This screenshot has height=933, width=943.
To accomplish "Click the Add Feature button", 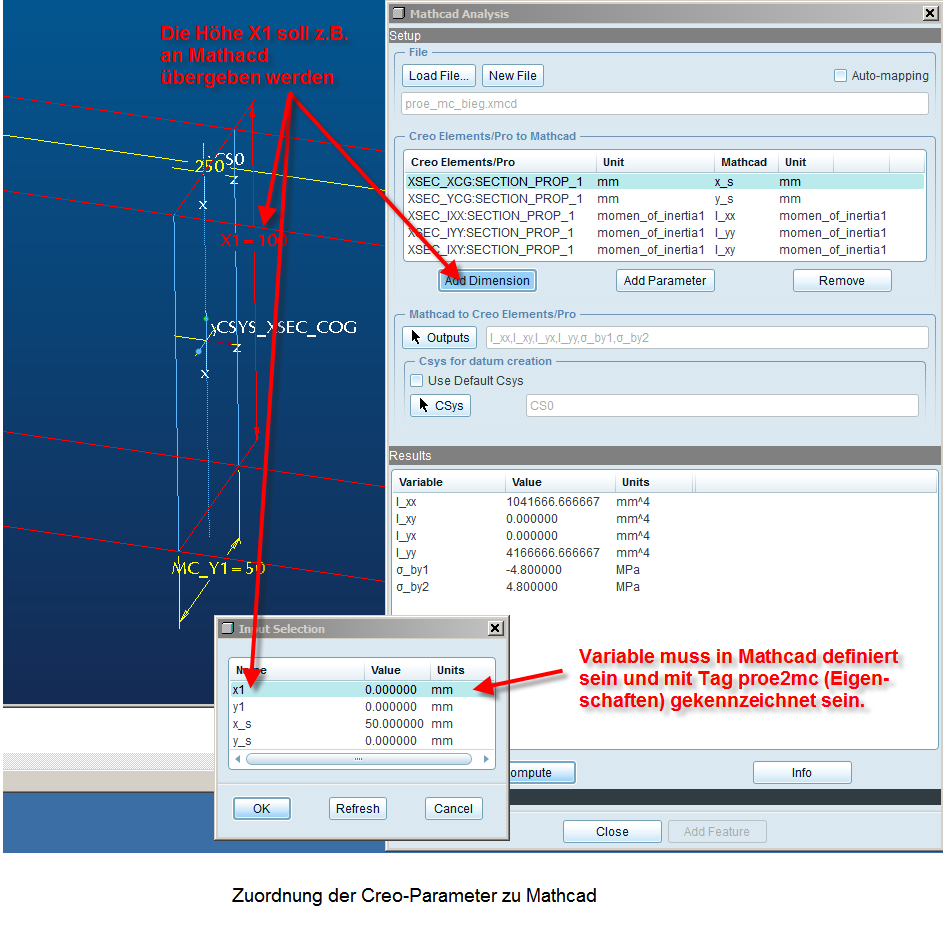I will [717, 831].
